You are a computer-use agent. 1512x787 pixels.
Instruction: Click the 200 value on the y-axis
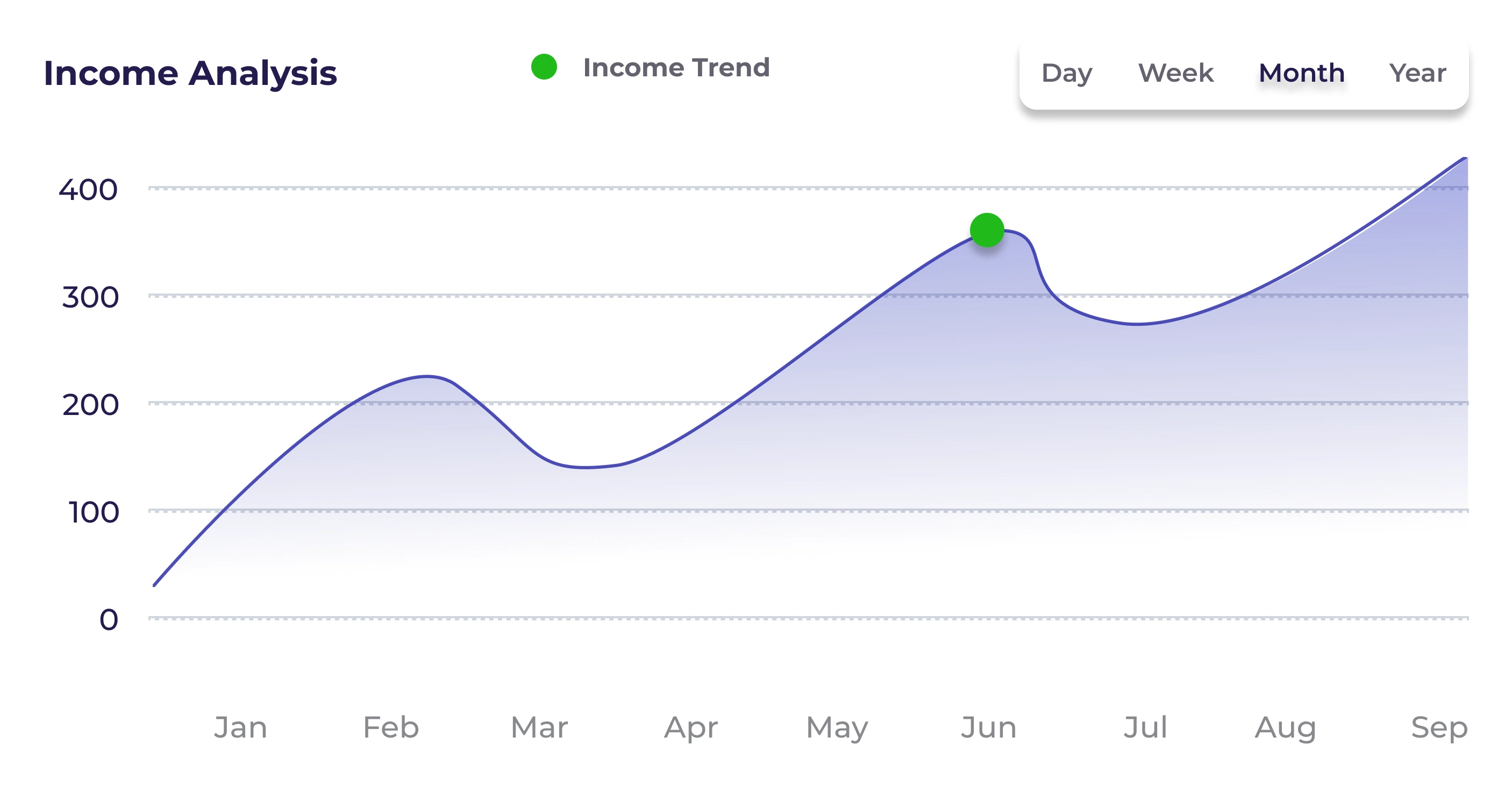pyautogui.click(x=90, y=405)
